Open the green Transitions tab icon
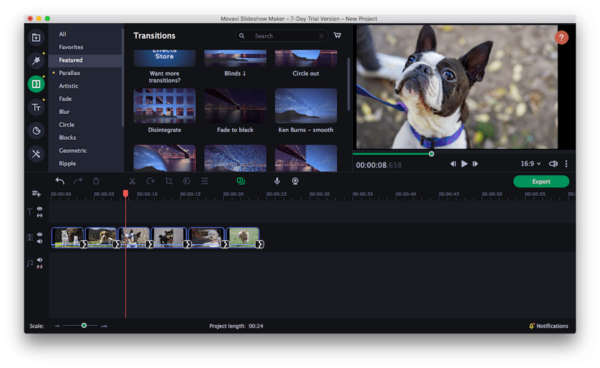 click(36, 84)
